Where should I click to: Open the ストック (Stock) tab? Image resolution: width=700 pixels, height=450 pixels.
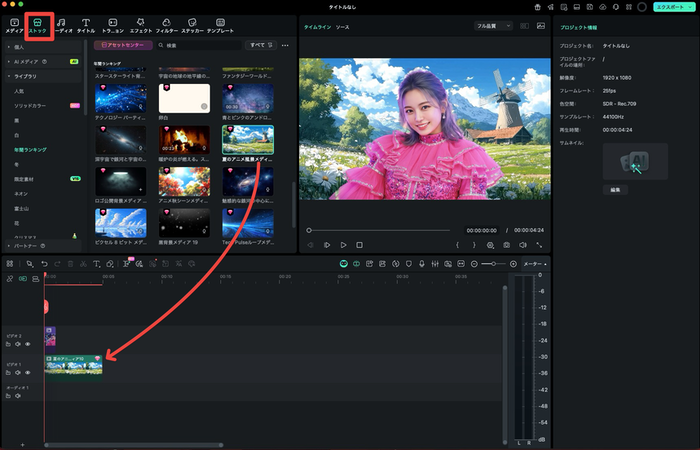click(37, 26)
